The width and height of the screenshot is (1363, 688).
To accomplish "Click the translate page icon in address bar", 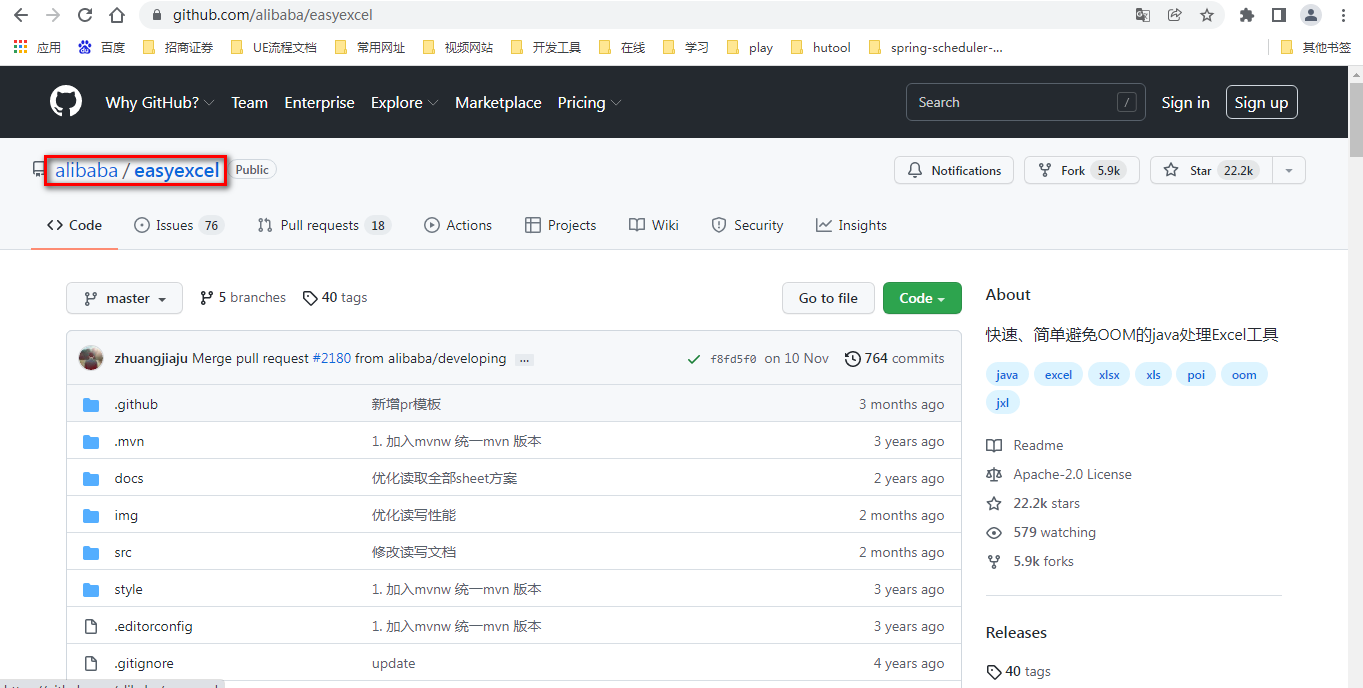I will [x=1143, y=15].
